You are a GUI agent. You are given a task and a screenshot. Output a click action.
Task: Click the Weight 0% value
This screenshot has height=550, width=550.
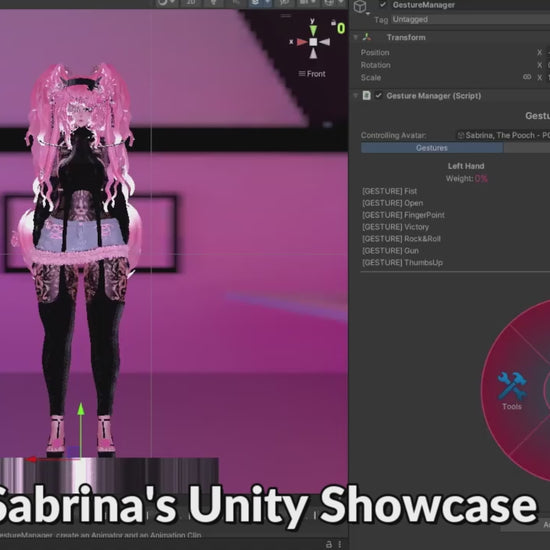(481, 179)
